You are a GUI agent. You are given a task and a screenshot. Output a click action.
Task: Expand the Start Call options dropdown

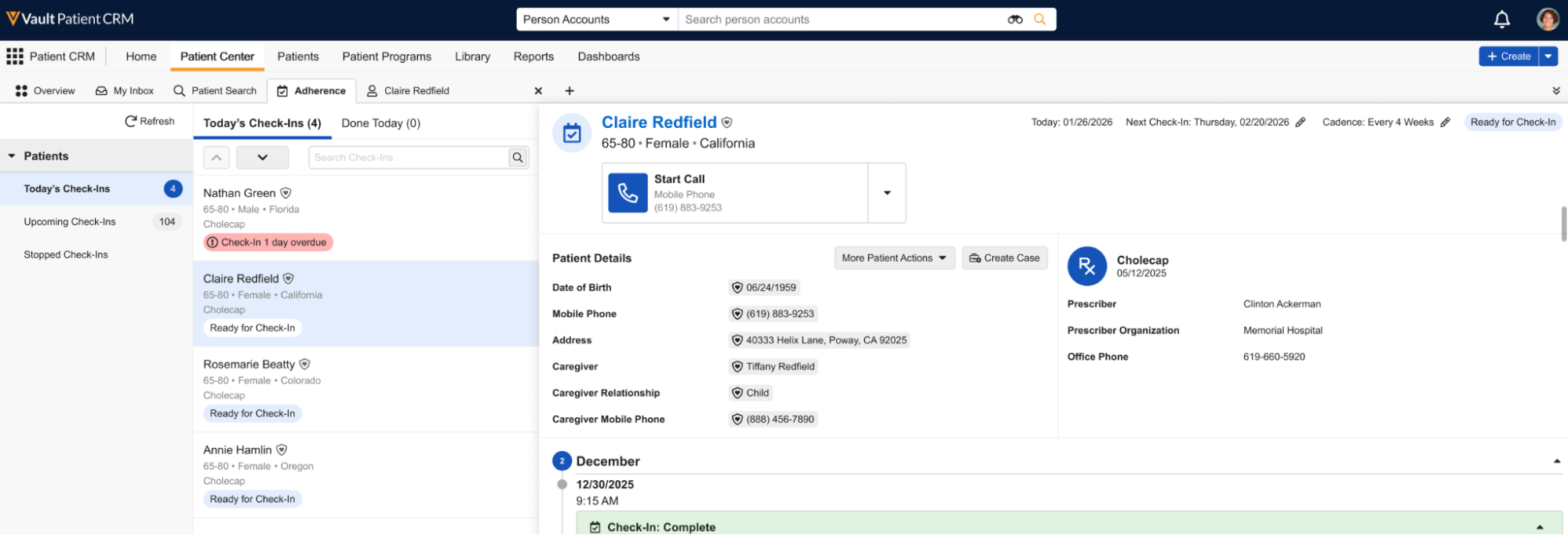pos(887,193)
